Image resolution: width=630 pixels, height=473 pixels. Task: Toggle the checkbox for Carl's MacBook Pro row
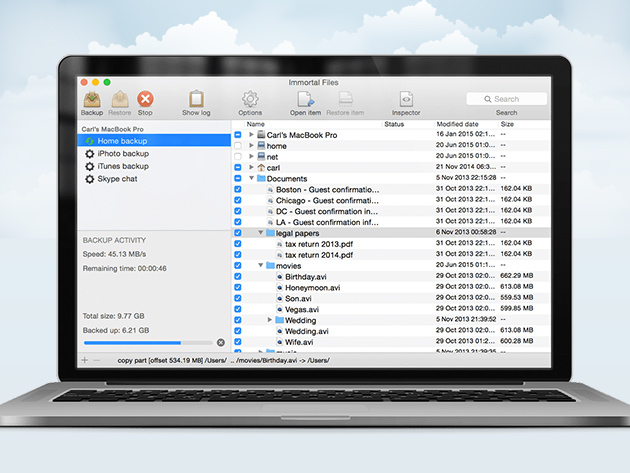pyautogui.click(x=238, y=135)
